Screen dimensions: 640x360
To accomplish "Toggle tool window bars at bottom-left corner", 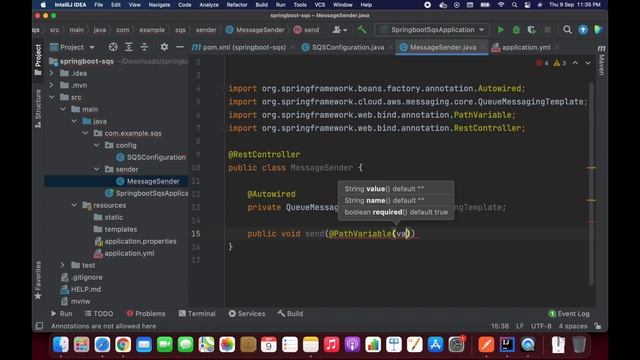I will point(39,326).
